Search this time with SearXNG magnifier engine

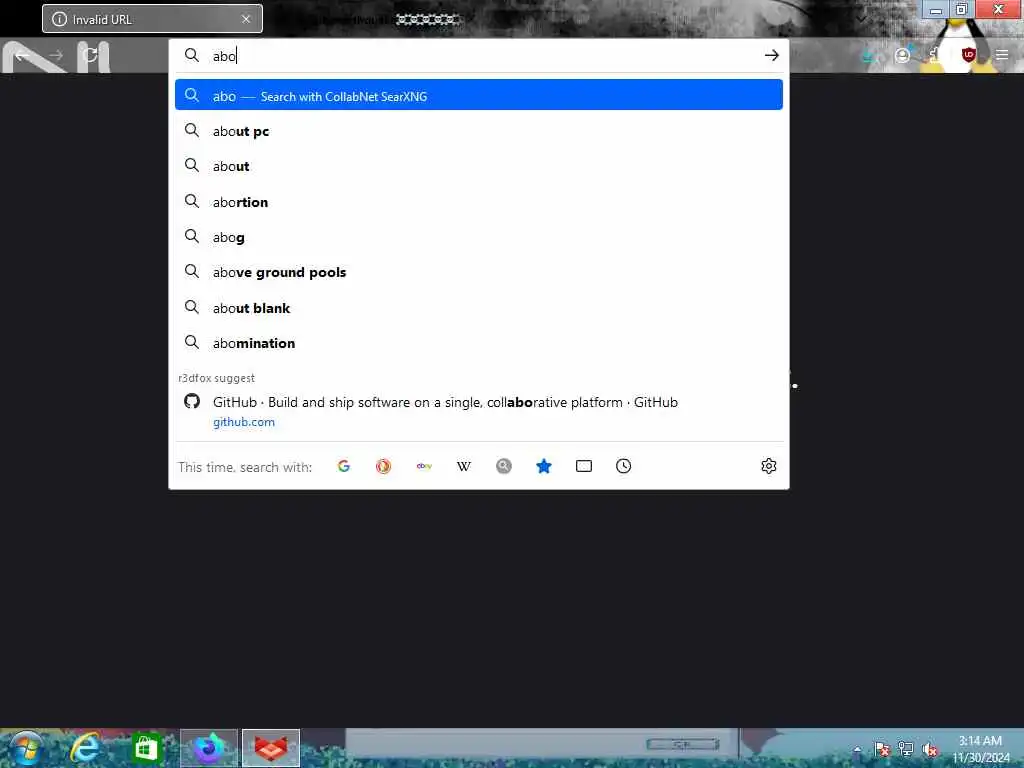point(504,466)
